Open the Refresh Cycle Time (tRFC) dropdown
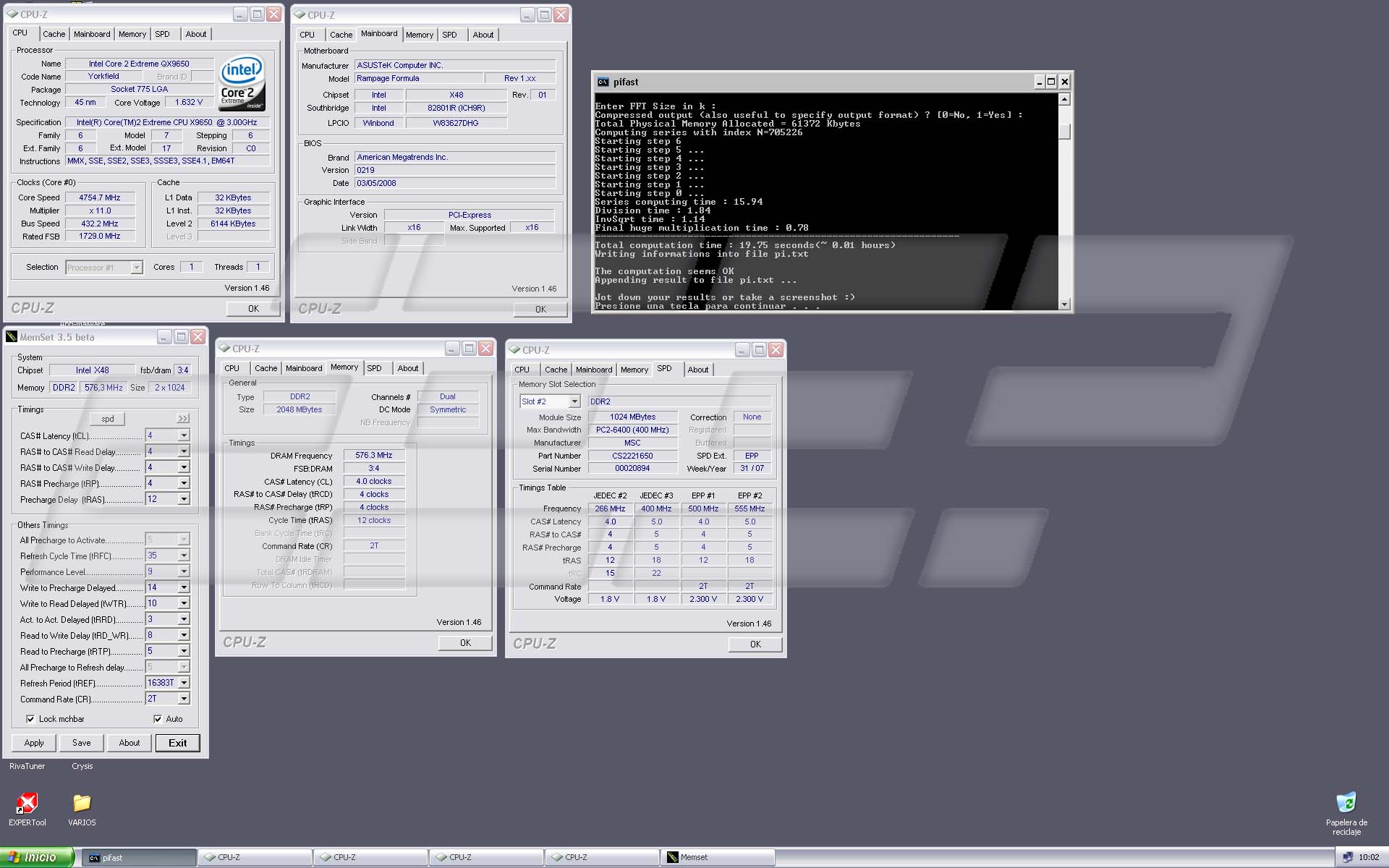Image resolution: width=1389 pixels, height=868 pixels. pyautogui.click(x=184, y=556)
